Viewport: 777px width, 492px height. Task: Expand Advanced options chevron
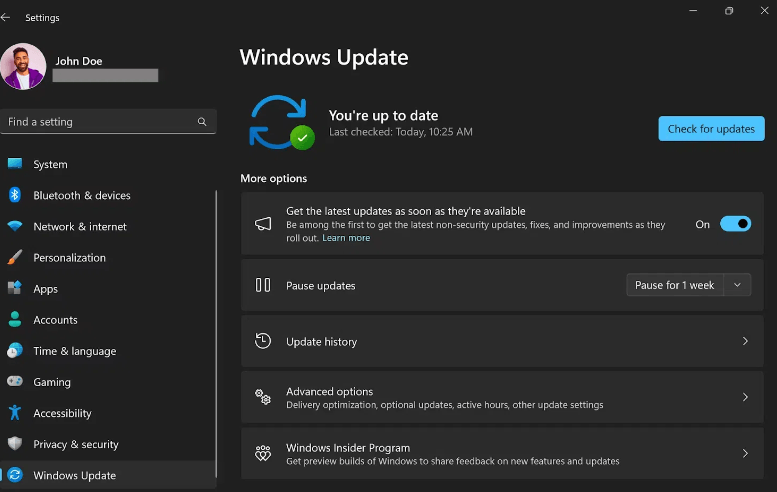tap(745, 397)
